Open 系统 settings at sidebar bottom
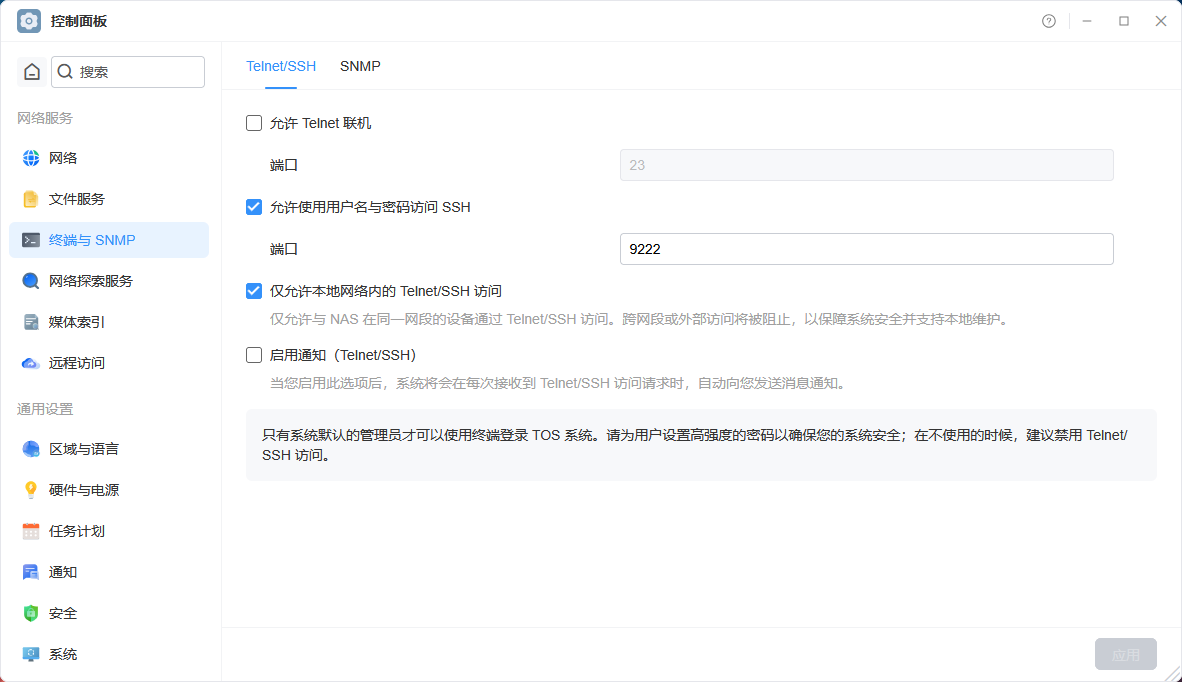Viewport: 1182px width, 682px height. 62,653
